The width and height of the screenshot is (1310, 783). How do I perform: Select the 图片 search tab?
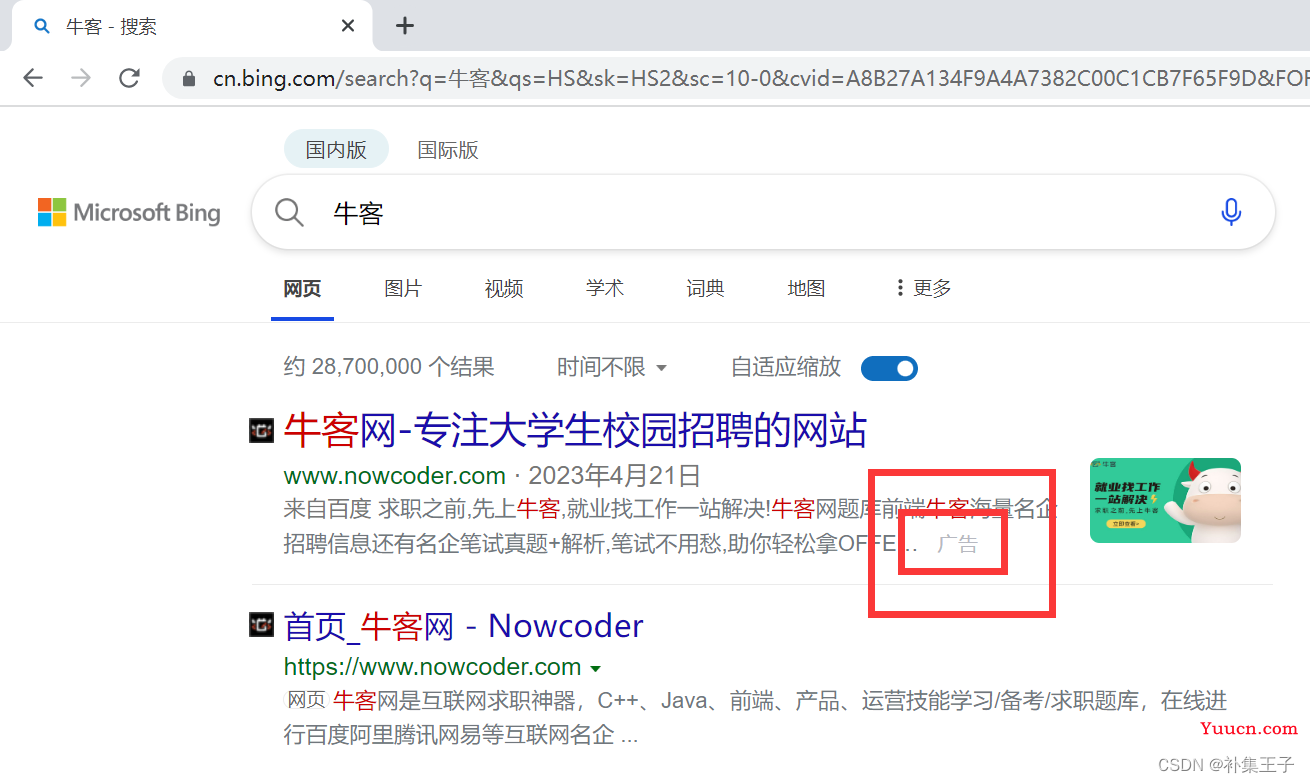click(x=403, y=288)
